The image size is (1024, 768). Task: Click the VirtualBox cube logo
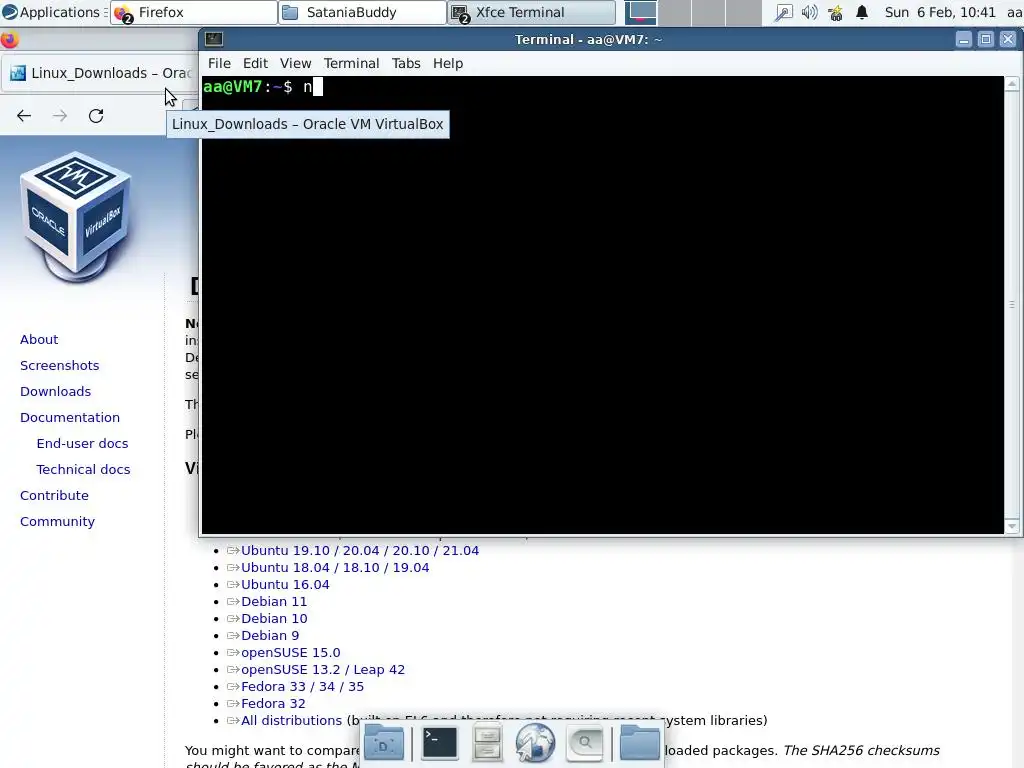tap(76, 216)
